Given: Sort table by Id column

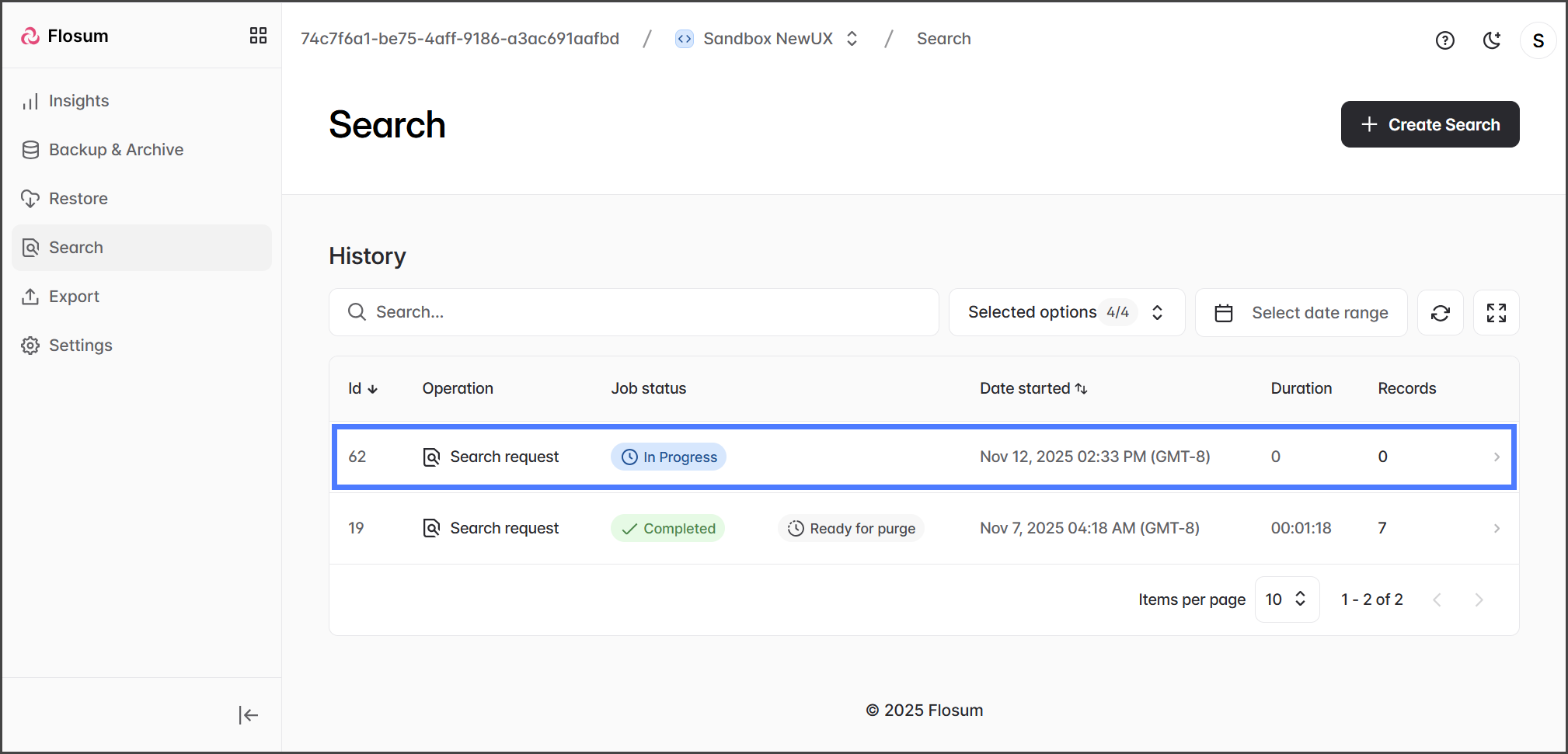Looking at the screenshot, I should (362, 388).
